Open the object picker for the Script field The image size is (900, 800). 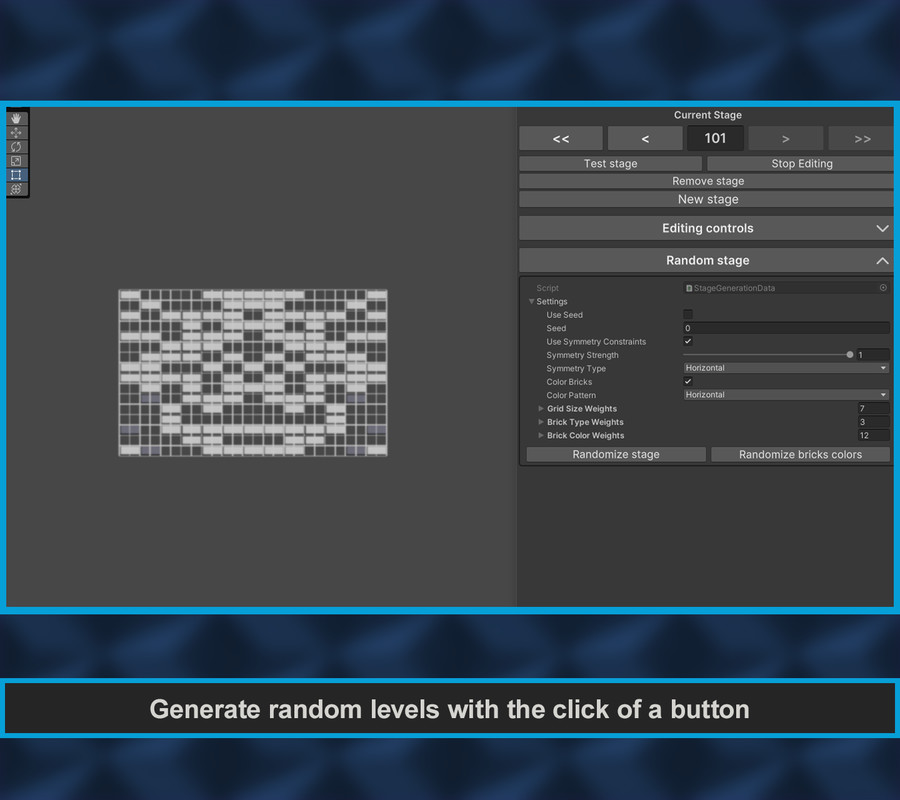882,288
